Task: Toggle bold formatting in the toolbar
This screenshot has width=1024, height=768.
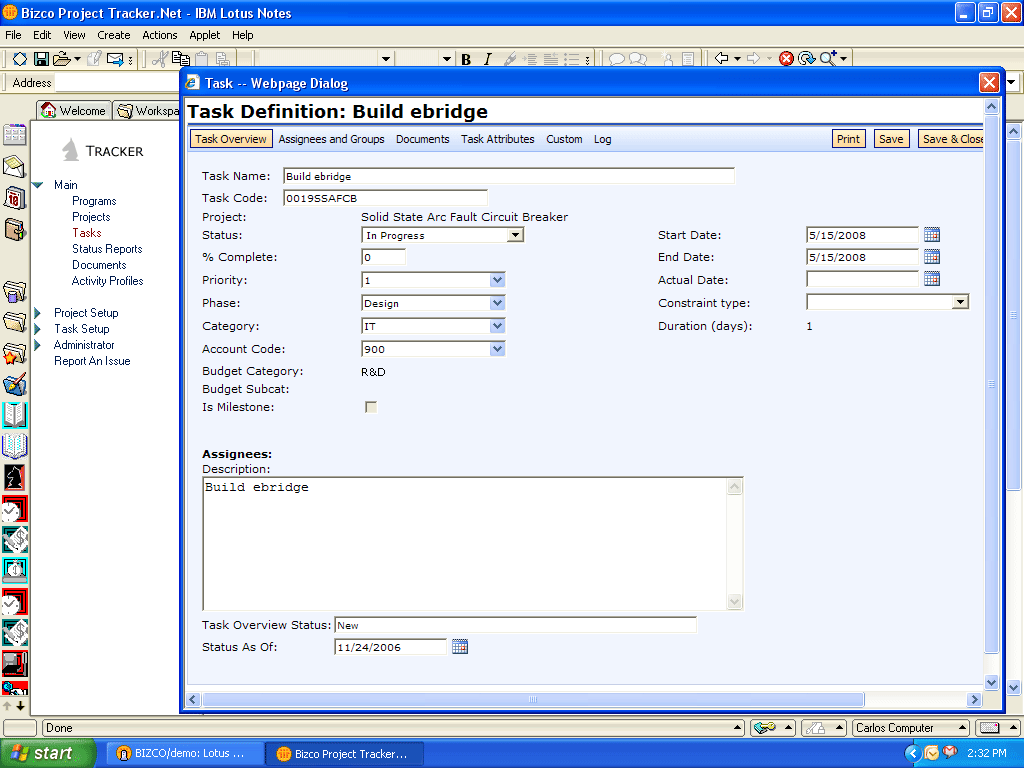Action: click(466, 59)
